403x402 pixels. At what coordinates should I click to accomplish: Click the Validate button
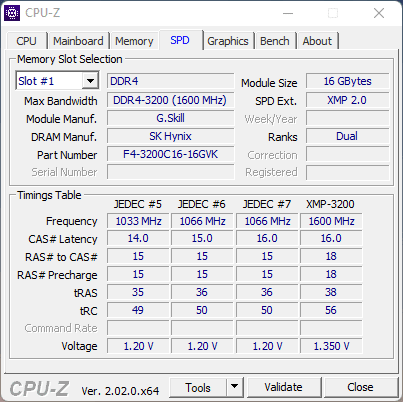point(284,387)
